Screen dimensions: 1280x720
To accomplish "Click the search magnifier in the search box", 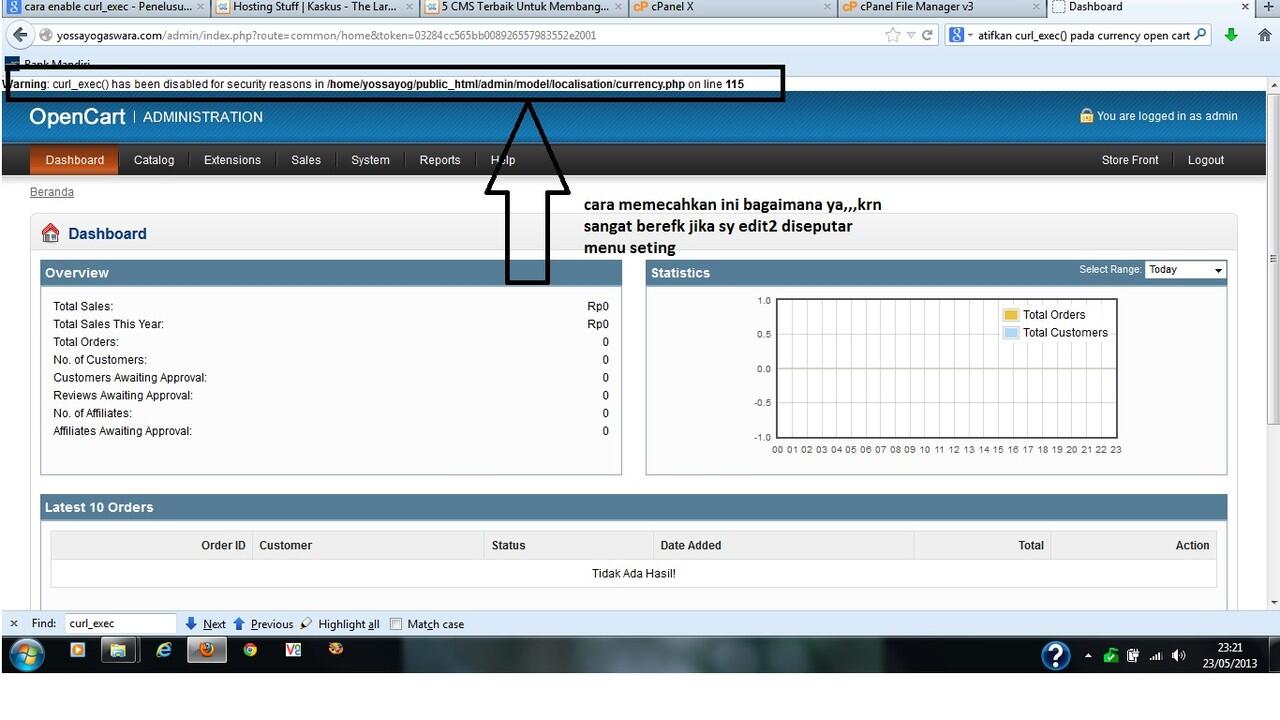I will coord(1201,35).
